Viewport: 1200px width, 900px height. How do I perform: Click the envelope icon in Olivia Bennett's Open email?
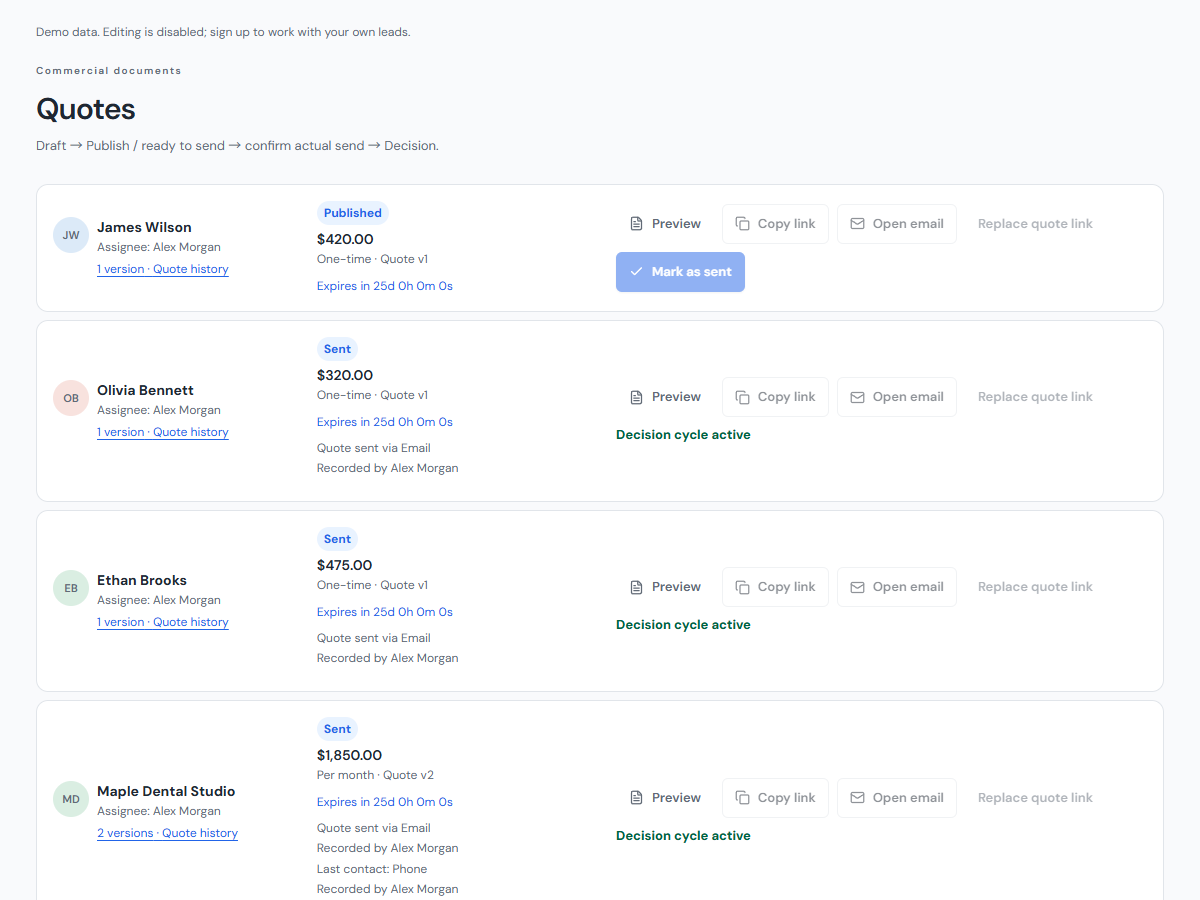857,397
